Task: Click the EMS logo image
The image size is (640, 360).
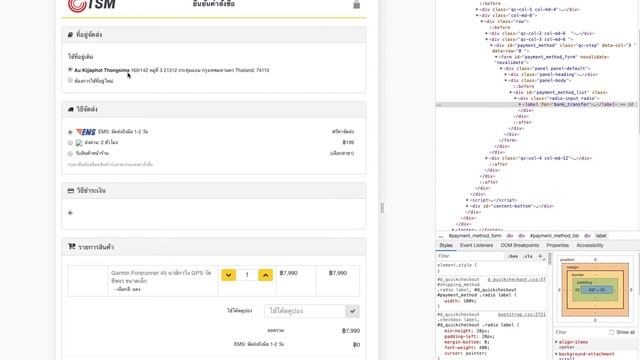Action: click(x=86, y=132)
